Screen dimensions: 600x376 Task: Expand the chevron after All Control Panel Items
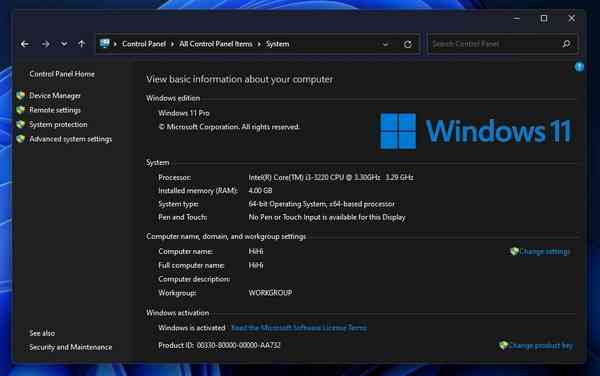(x=259, y=44)
